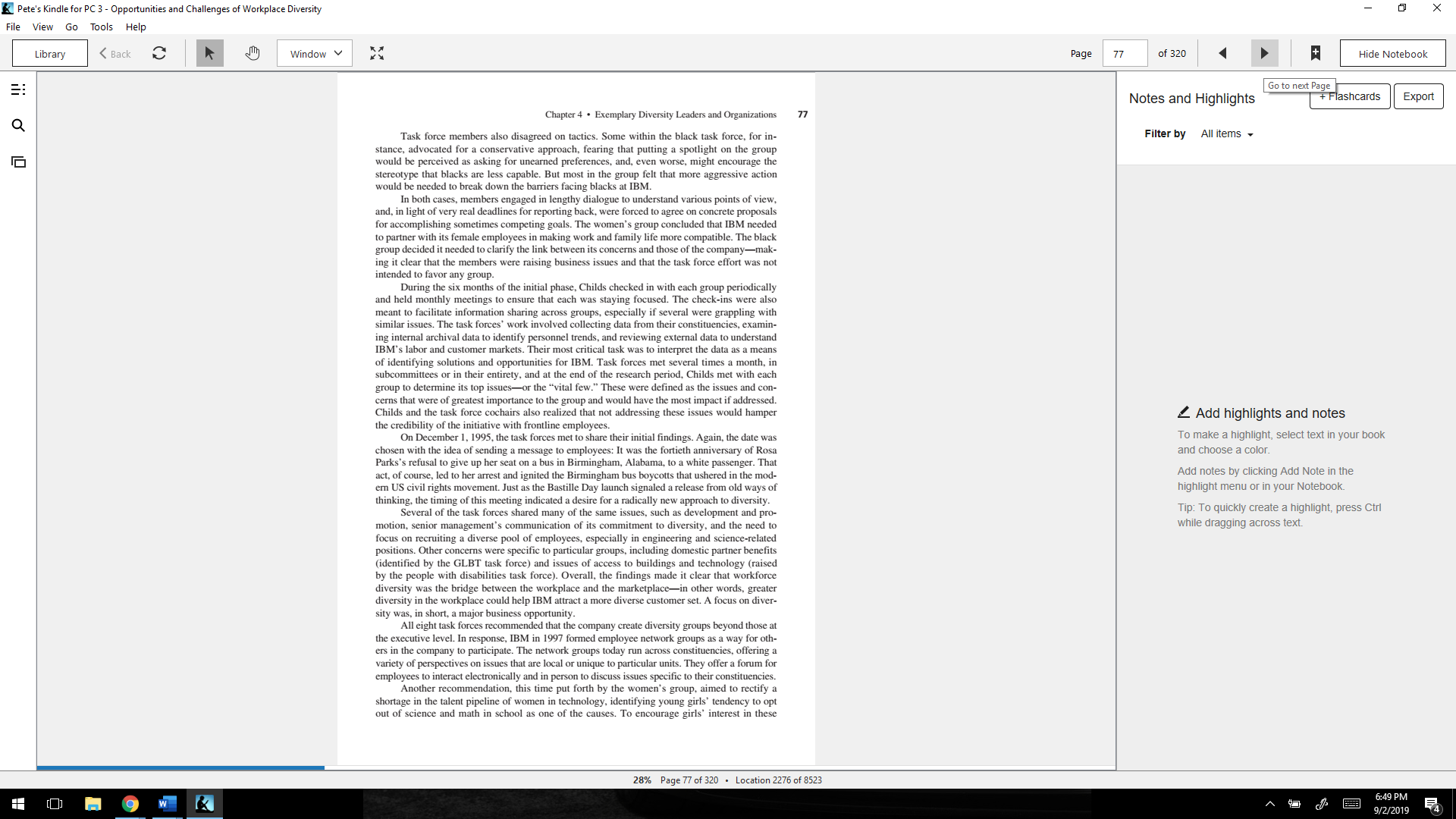
Task: Click the reading progress bar
Action: (x=576, y=768)
